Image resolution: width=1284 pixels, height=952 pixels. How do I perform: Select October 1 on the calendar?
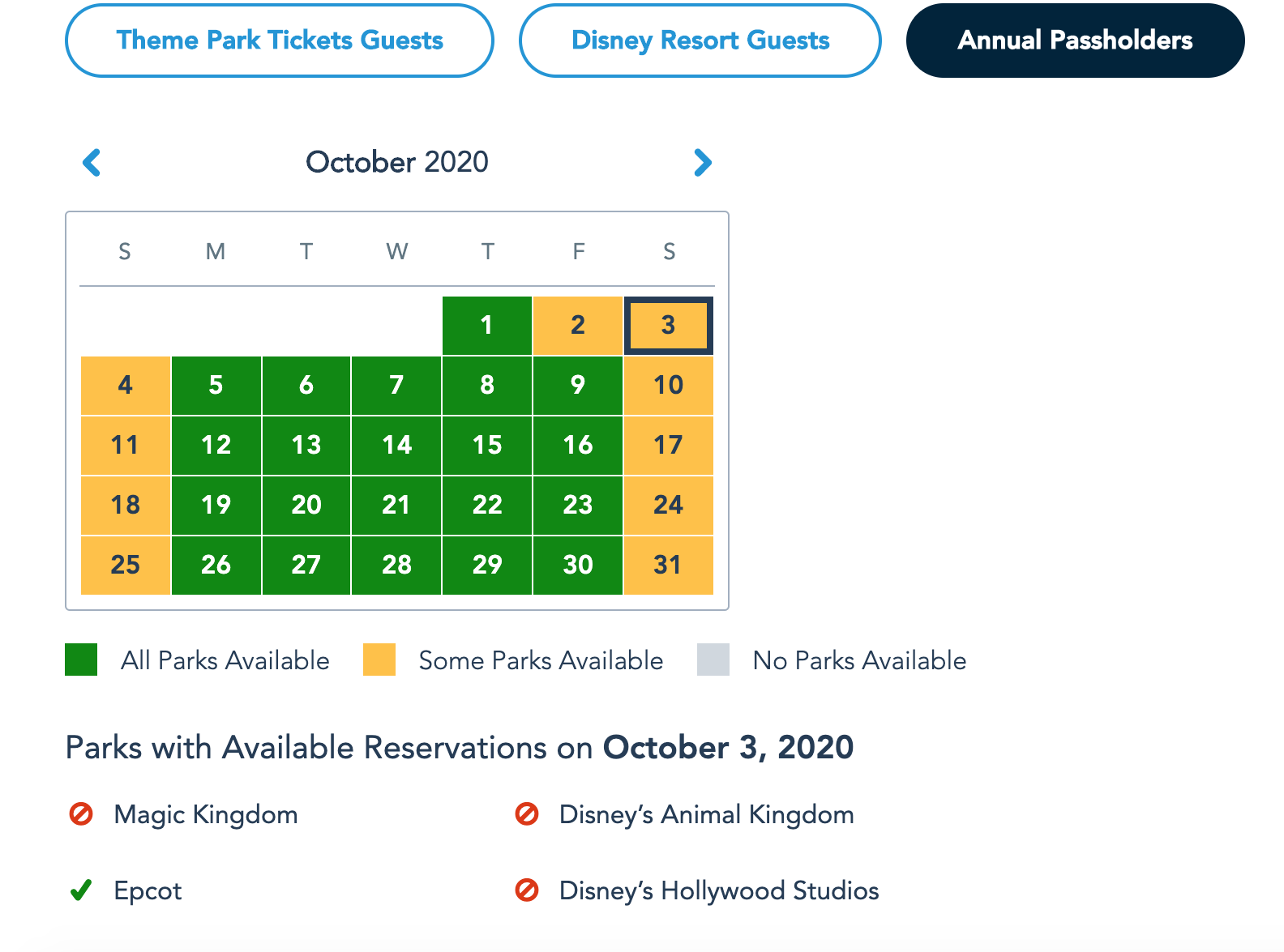click(x=487, y=326)
